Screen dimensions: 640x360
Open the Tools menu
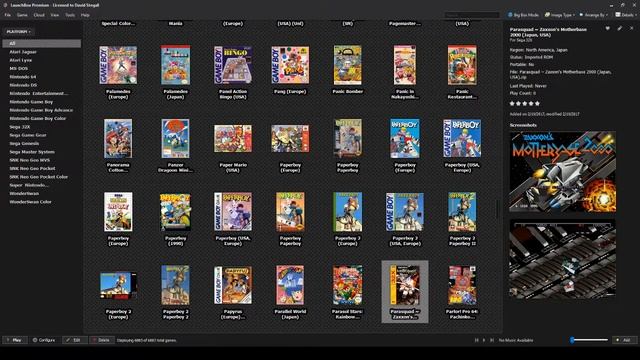tap(70, 15)
